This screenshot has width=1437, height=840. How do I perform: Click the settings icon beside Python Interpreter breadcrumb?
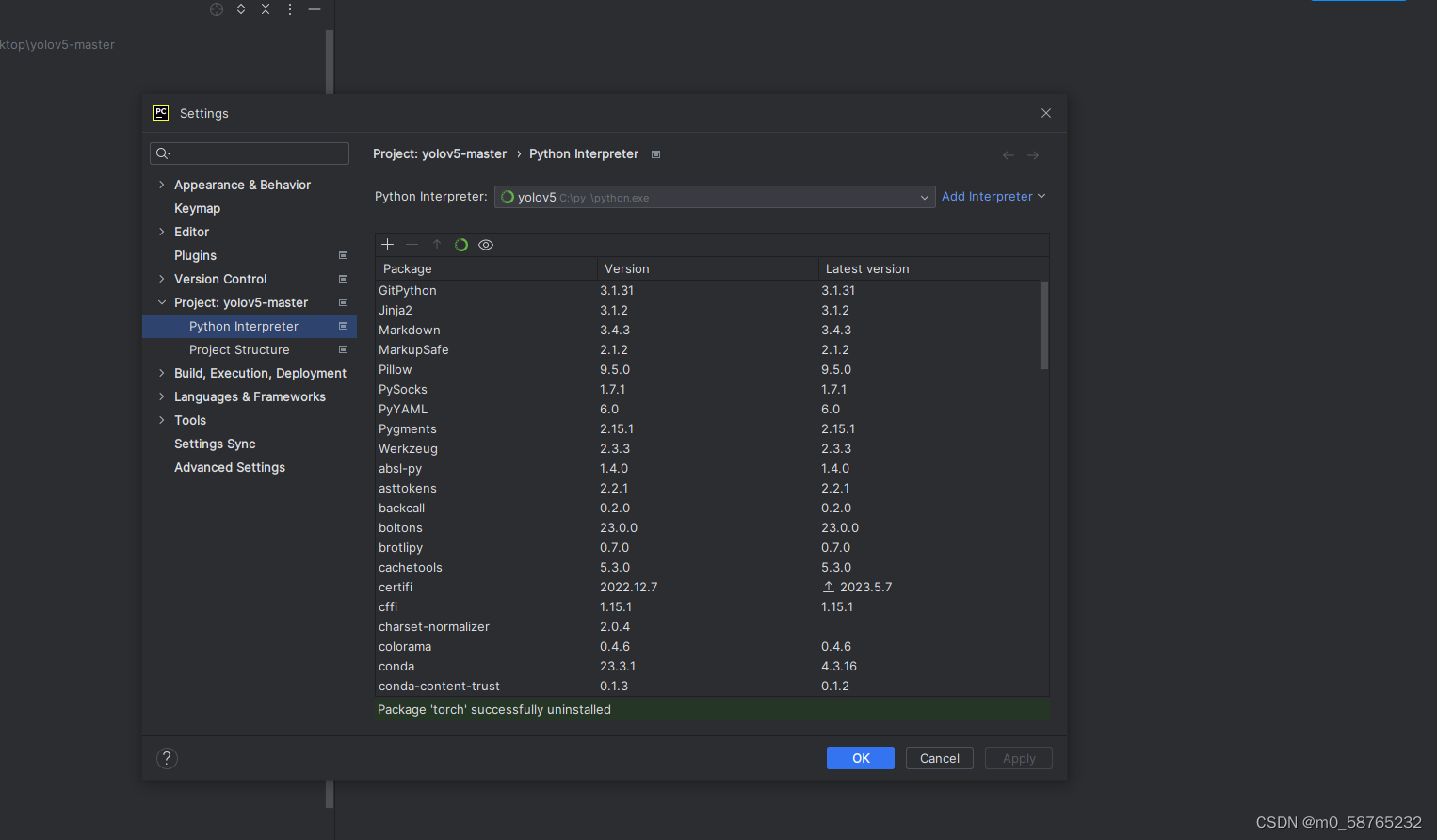click(655, 153)
